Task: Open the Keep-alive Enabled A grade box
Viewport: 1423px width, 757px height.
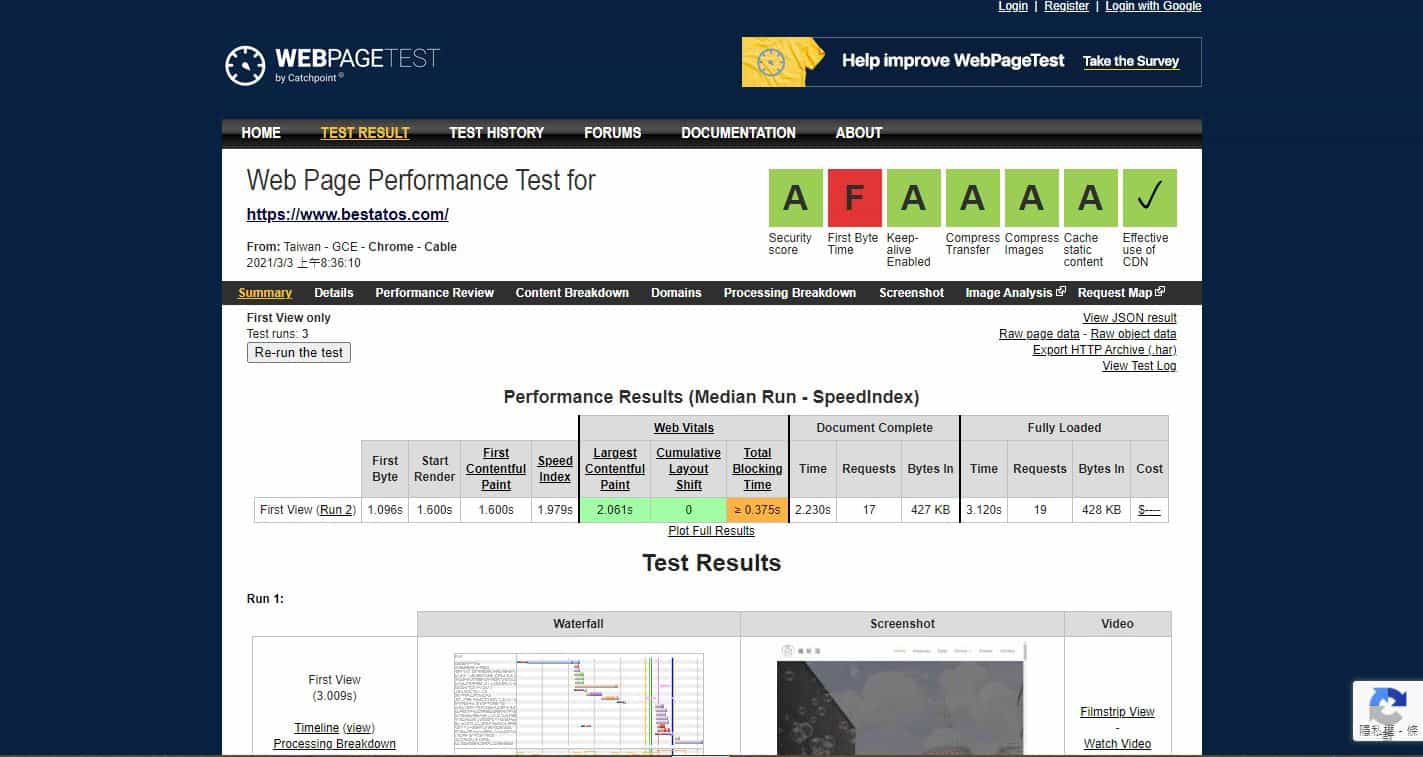Action: point(913,198)
